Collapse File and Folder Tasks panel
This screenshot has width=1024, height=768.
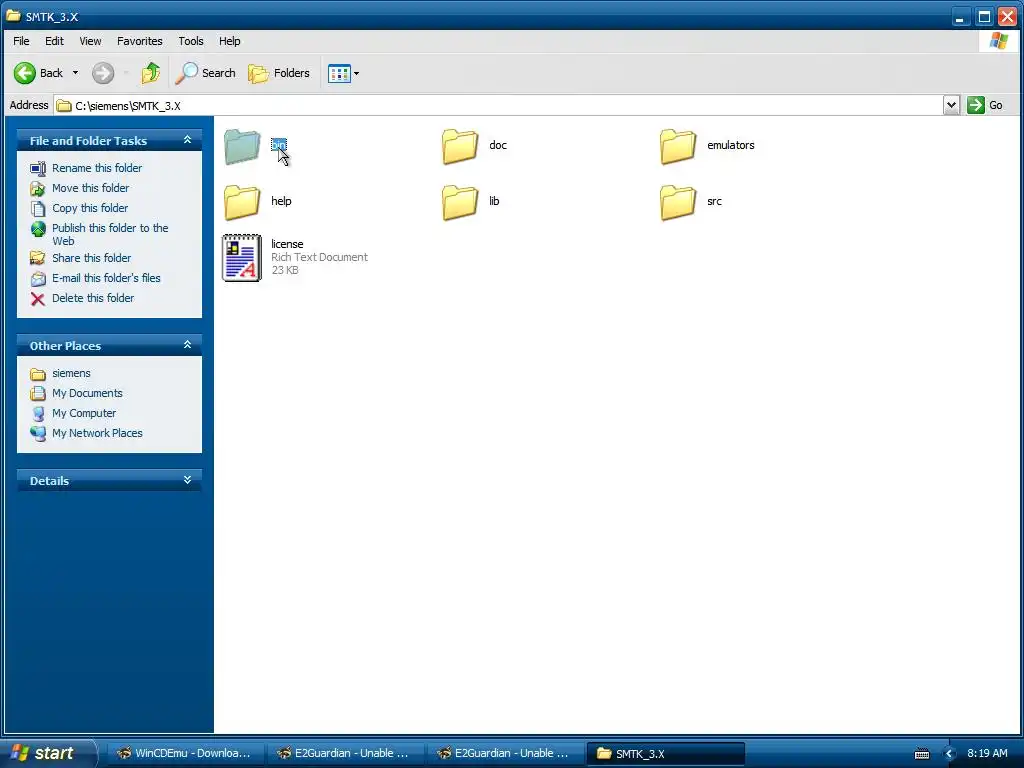pos(187,140)
